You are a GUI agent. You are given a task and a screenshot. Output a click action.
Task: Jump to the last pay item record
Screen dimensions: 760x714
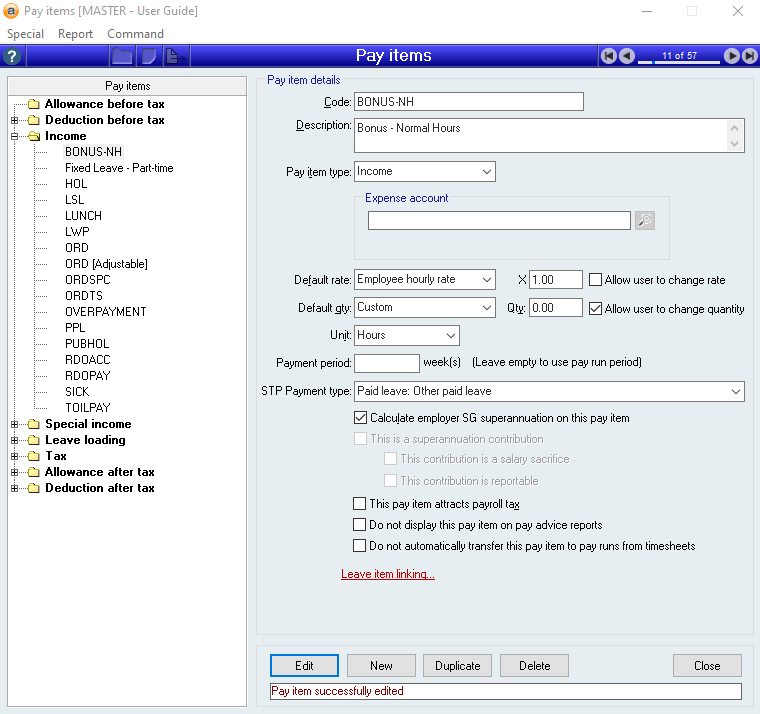tap(750, 56)
